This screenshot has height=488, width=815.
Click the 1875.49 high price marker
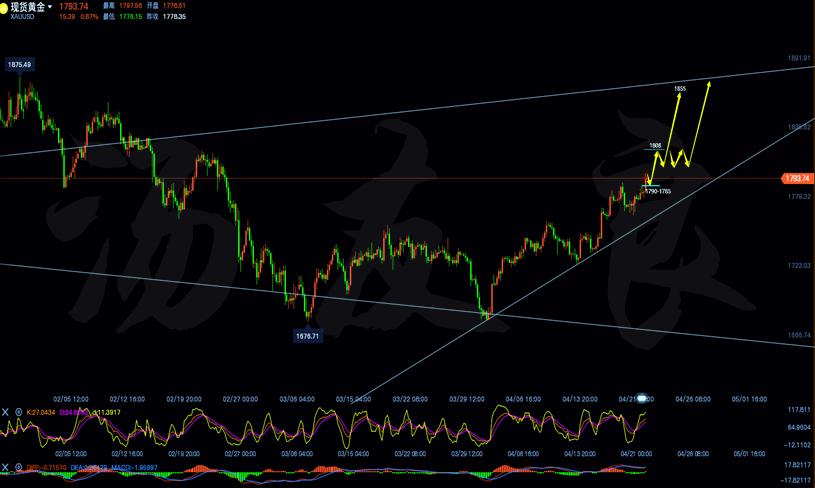tap(19, 65)
